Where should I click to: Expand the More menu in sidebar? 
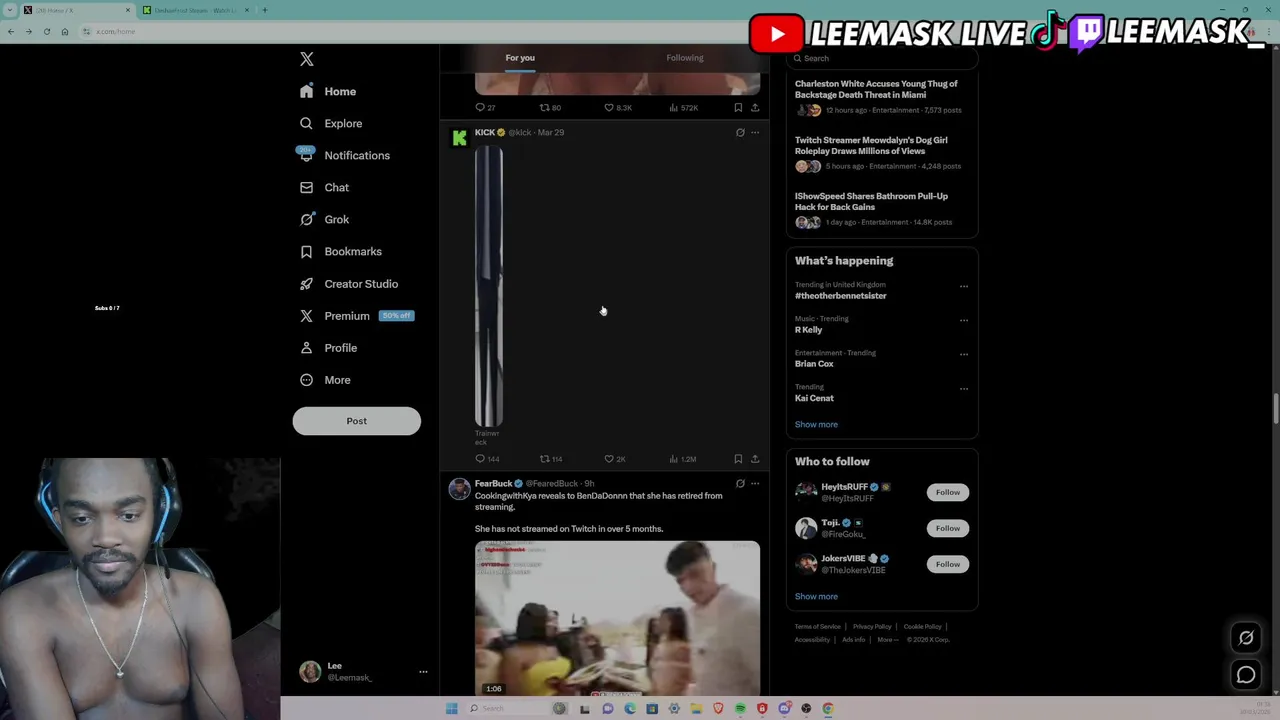point(325,380)
